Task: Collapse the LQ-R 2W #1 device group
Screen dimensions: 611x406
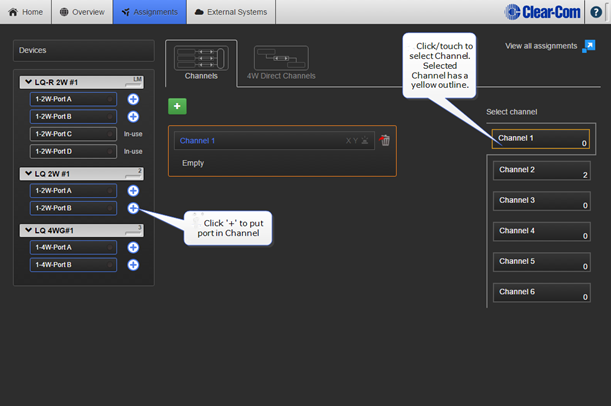Action: (26, 81)
